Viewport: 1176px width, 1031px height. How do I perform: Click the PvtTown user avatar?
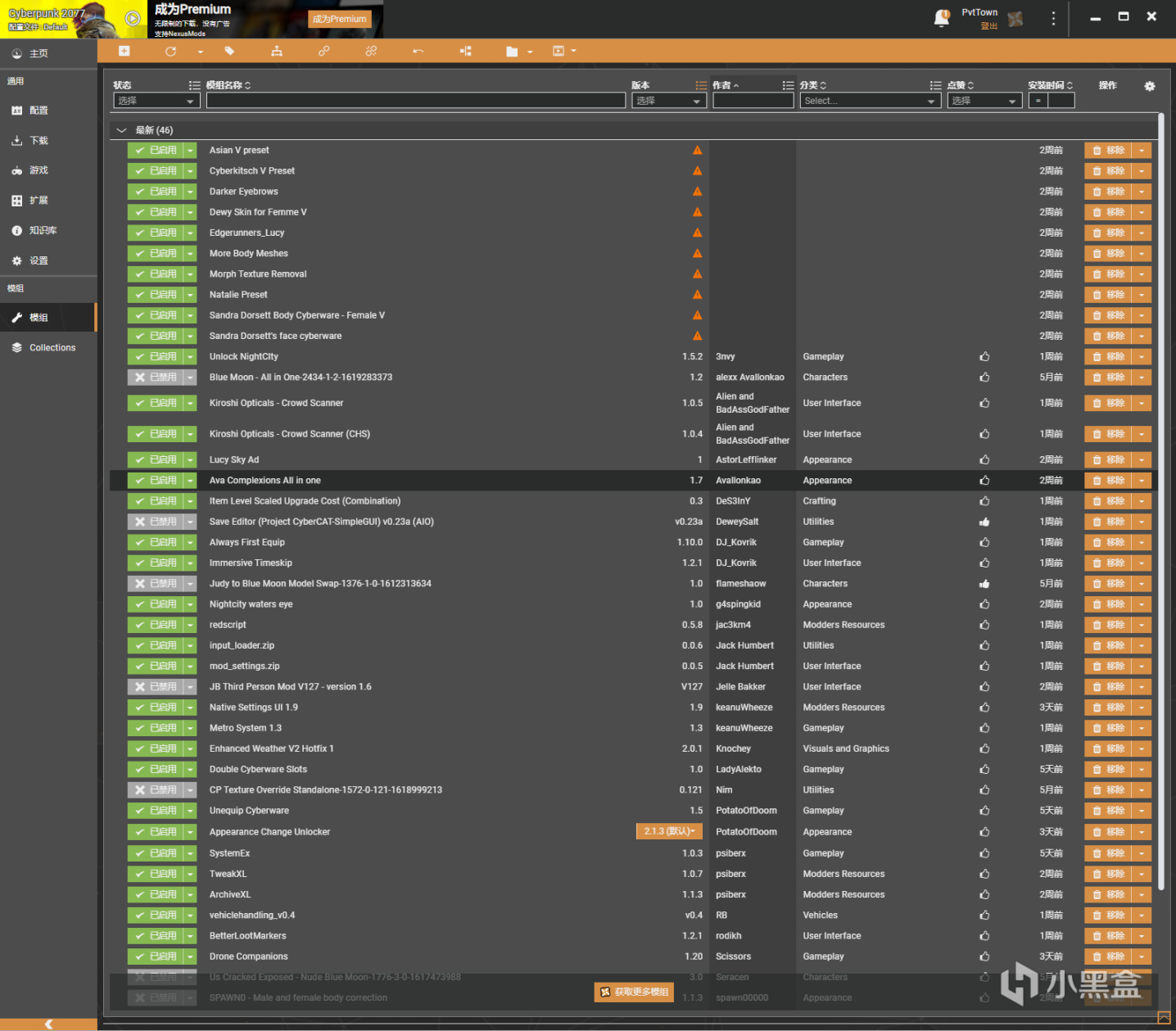pos(1015,19)
